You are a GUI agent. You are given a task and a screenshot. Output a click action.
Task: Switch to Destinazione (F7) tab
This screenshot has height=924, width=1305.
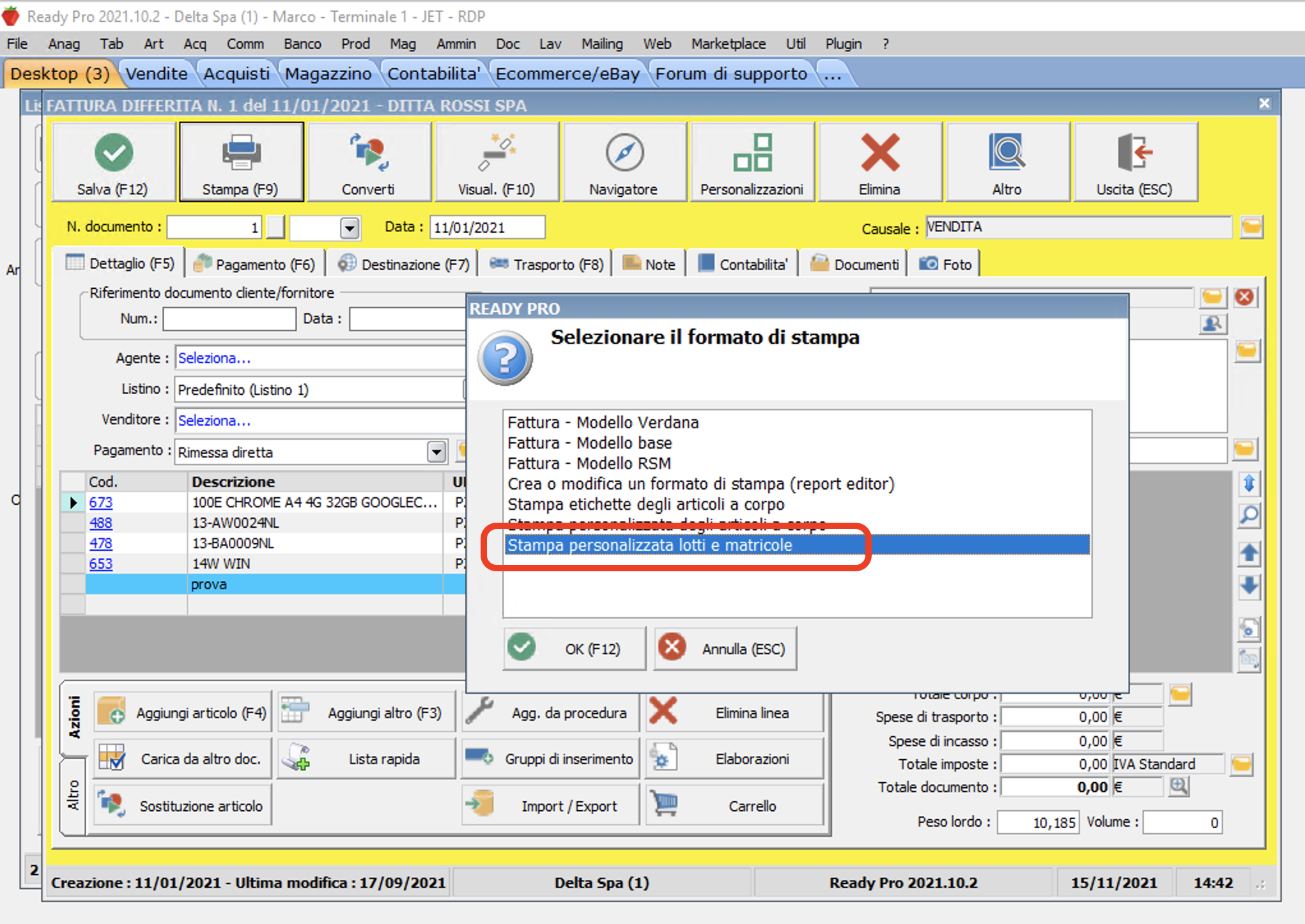(x=405, y=264)
